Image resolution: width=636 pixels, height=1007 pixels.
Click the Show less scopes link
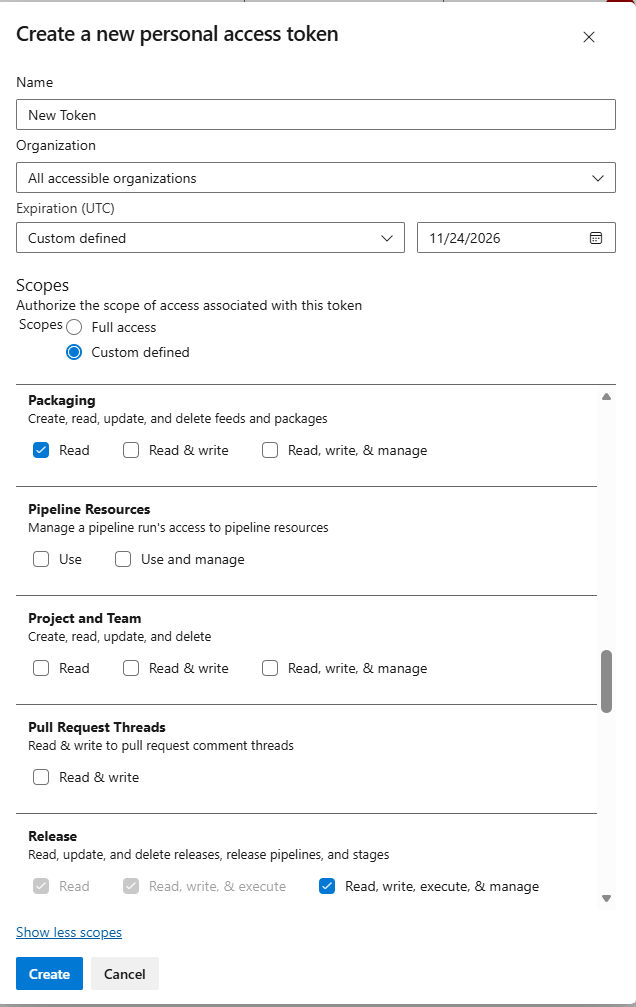[69, 932]
